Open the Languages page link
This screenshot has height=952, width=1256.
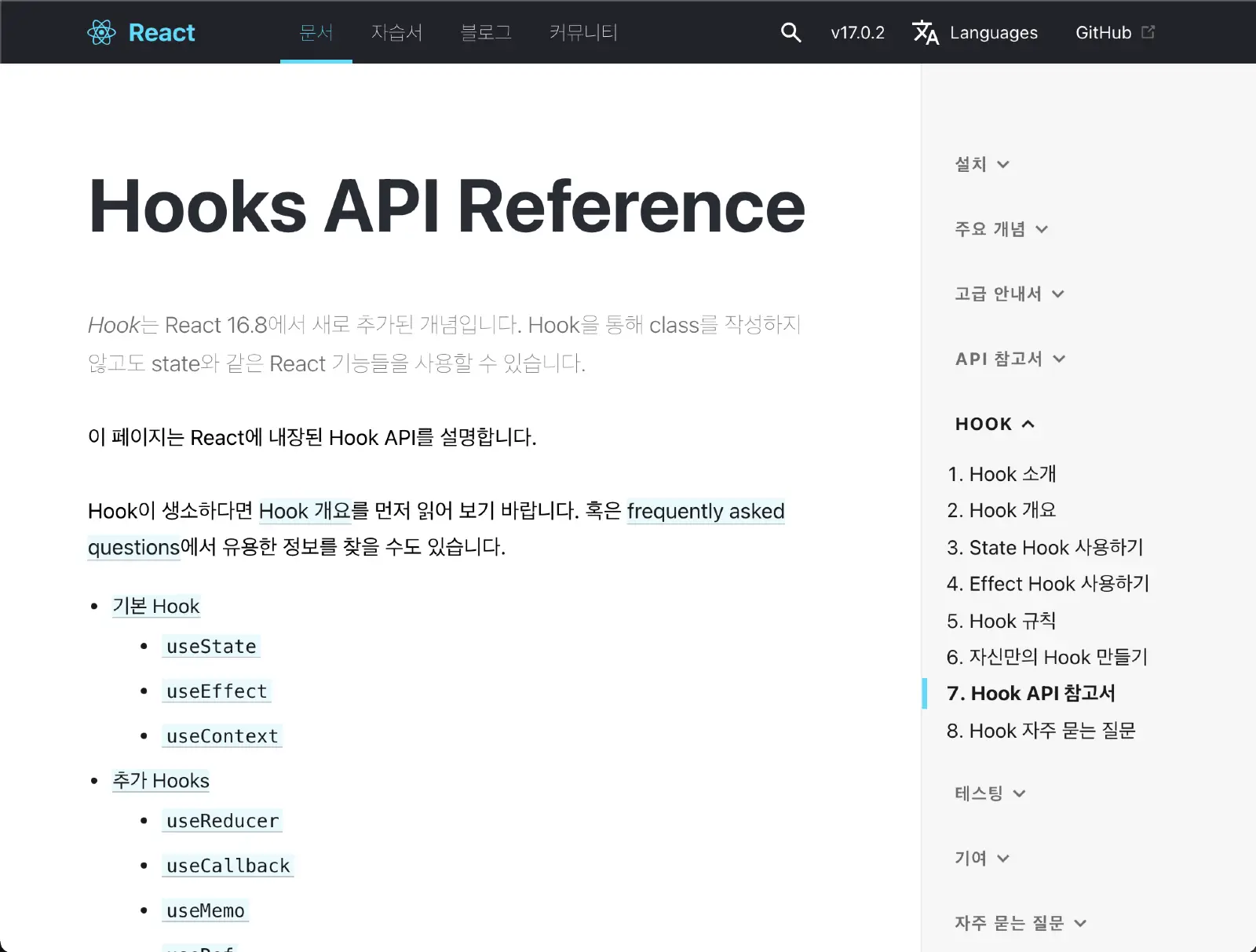[x=994, y=32]
